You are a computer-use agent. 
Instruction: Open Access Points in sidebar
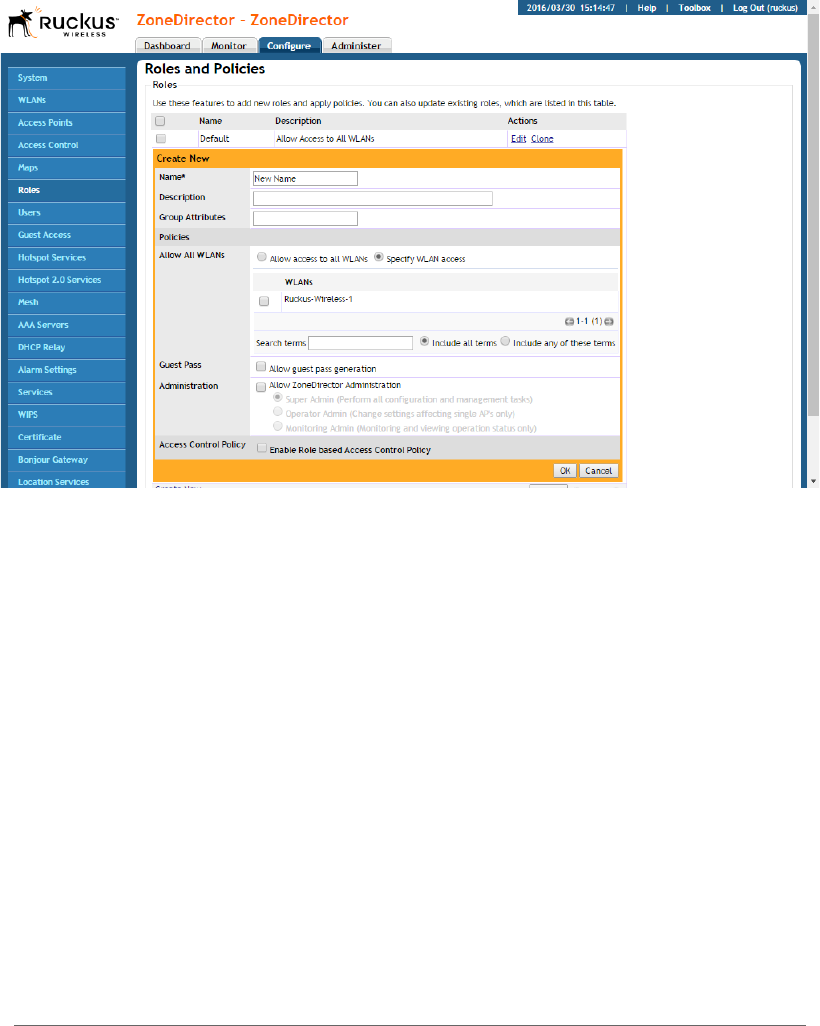click(67, 123)
